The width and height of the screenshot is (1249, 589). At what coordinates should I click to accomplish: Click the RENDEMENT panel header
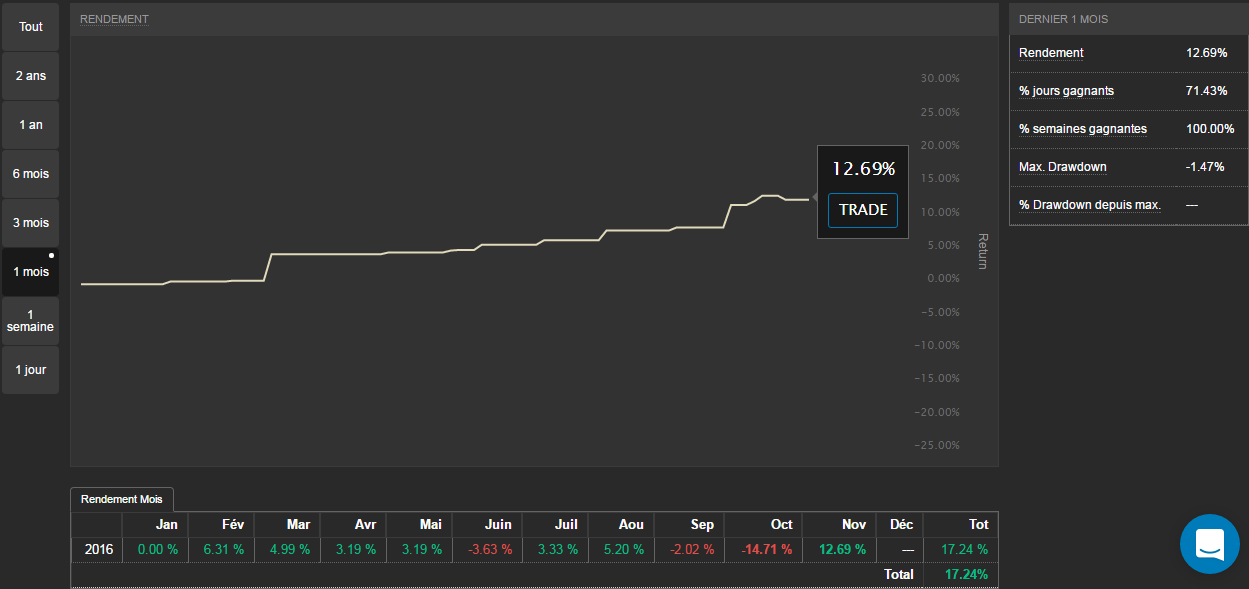(114, 19)
